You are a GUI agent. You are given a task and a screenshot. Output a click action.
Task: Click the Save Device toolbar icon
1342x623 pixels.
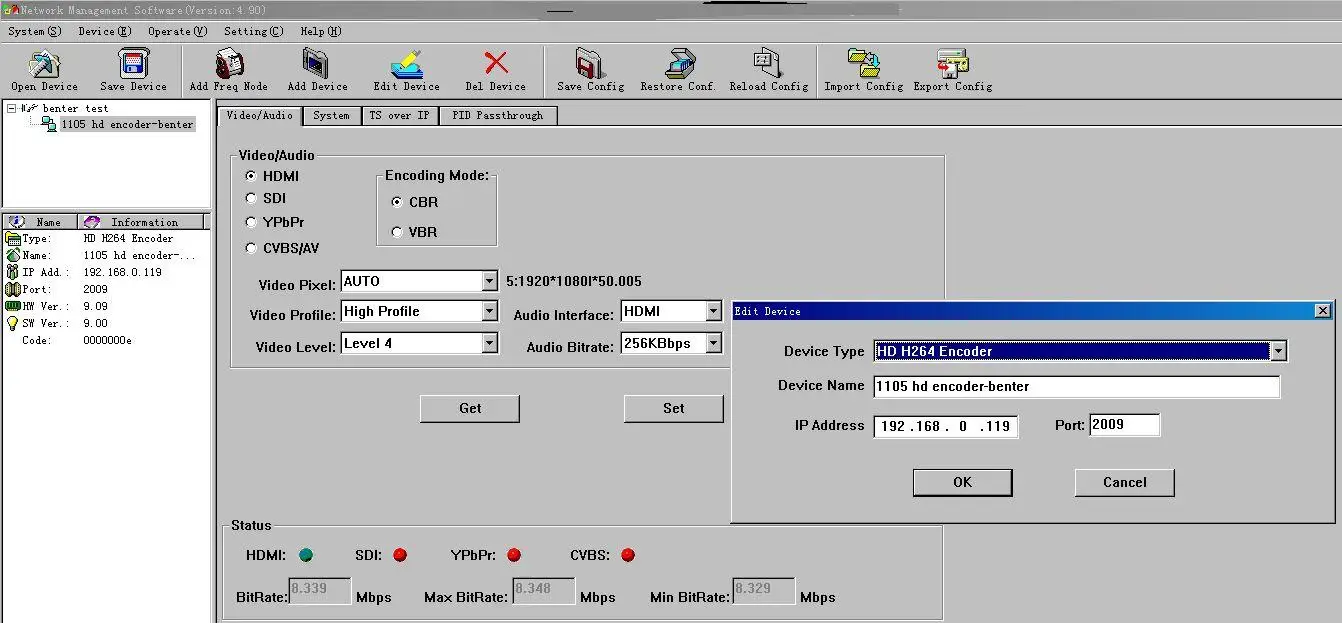tap(131, 68)
